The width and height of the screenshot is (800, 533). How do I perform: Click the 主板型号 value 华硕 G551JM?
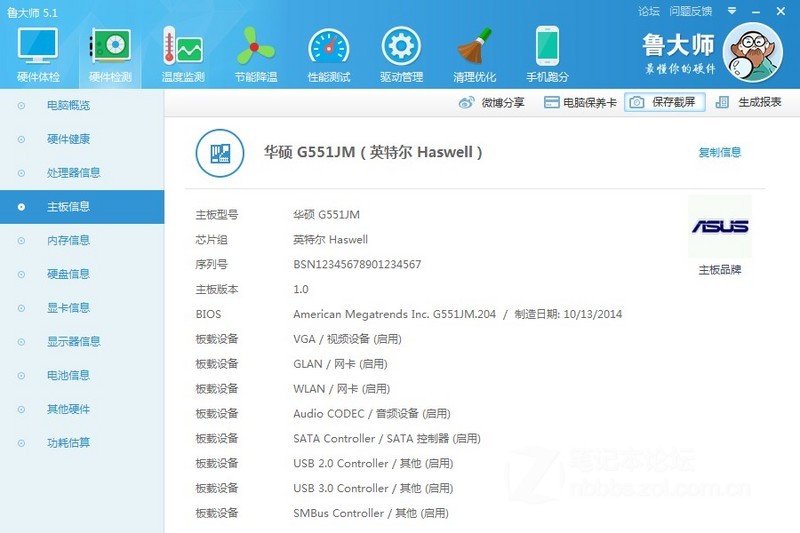327,215
